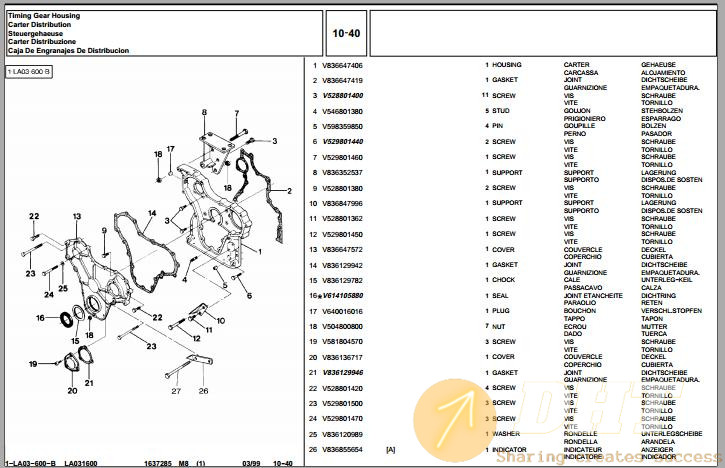Viewport: 725px width, 468px height.
Task: Select part number V504800800
Action: [x=342, y=326]
